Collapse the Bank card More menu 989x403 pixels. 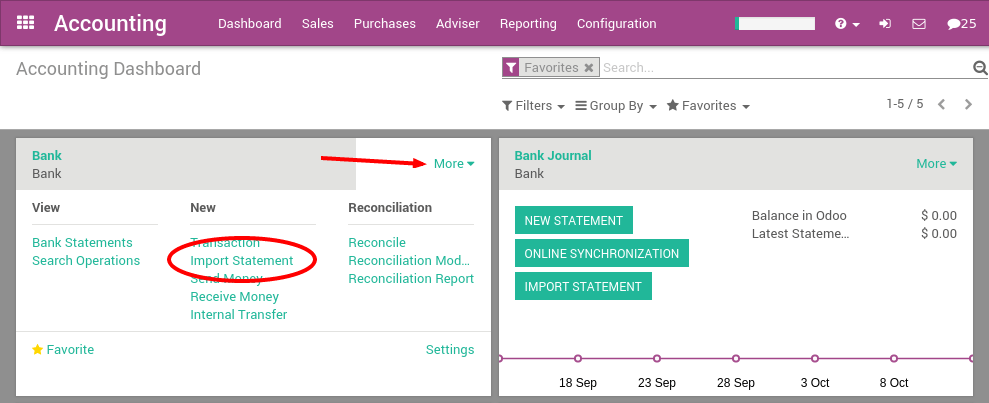point(454,164)
